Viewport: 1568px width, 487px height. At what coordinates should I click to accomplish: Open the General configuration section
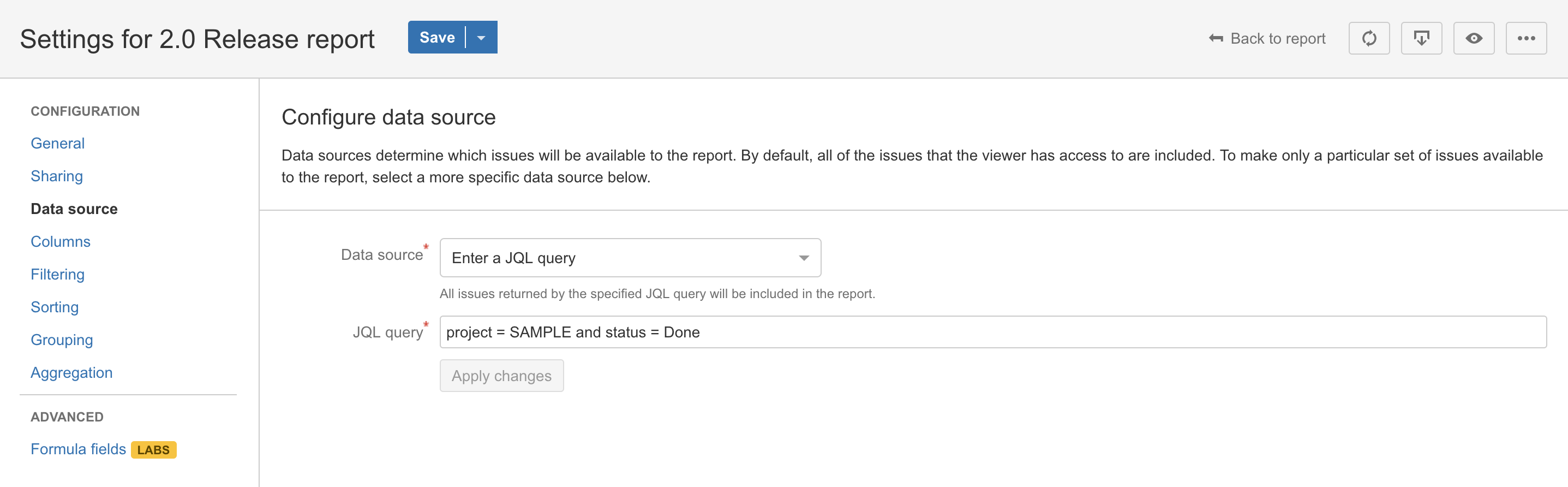pyautogui.click(x=58, y=143)
